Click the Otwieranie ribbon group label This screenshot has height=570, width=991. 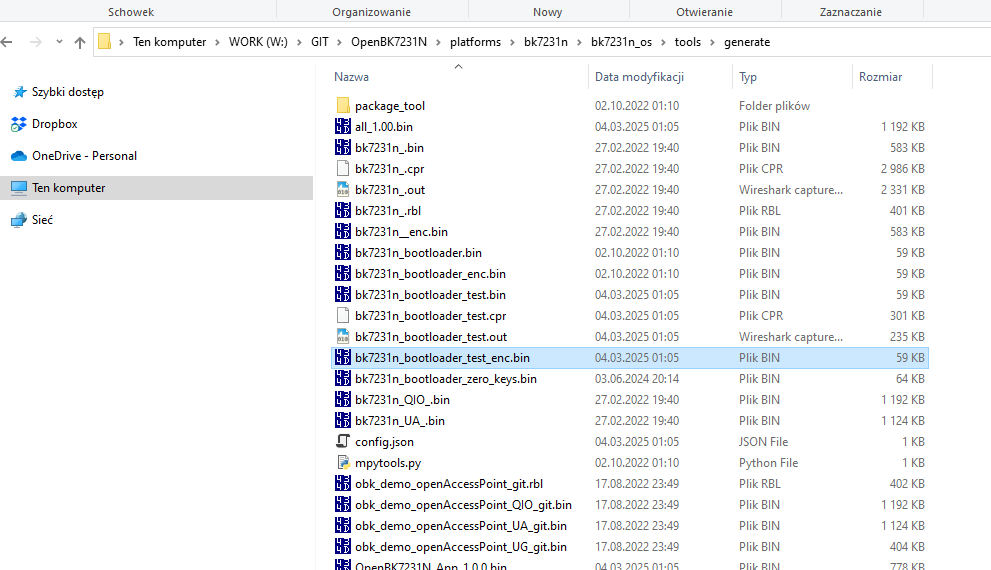(704, 12)
